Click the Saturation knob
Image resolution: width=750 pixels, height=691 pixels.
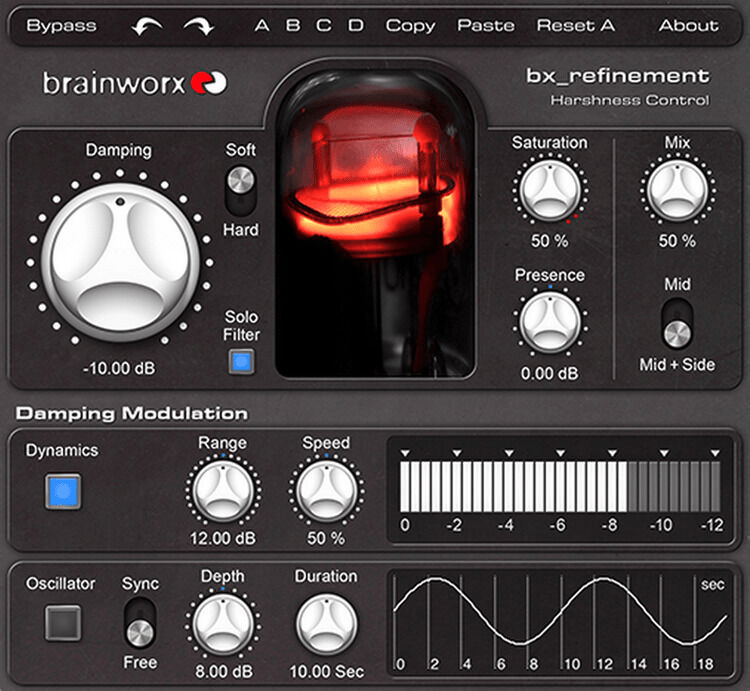550,191
